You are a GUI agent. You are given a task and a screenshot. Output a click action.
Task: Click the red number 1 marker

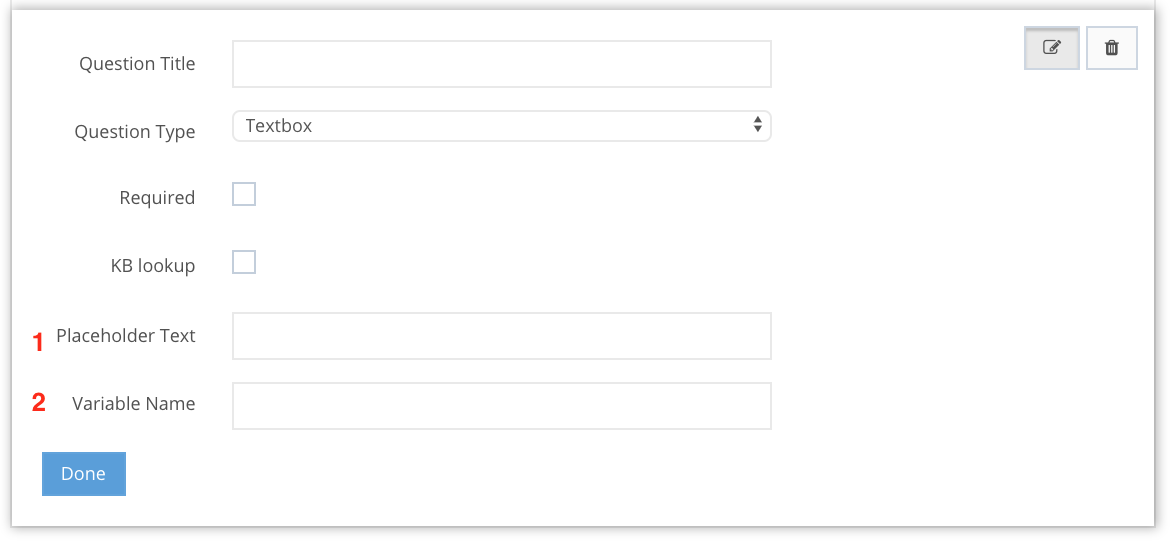coord(39,342)
